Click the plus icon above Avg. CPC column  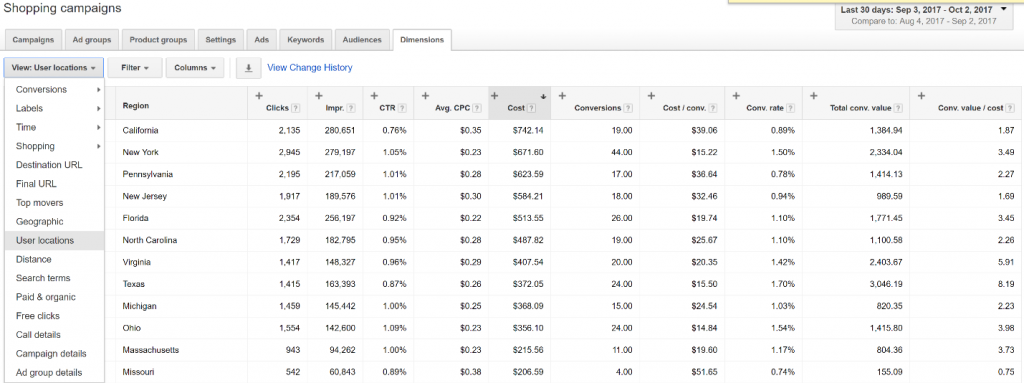426,95
